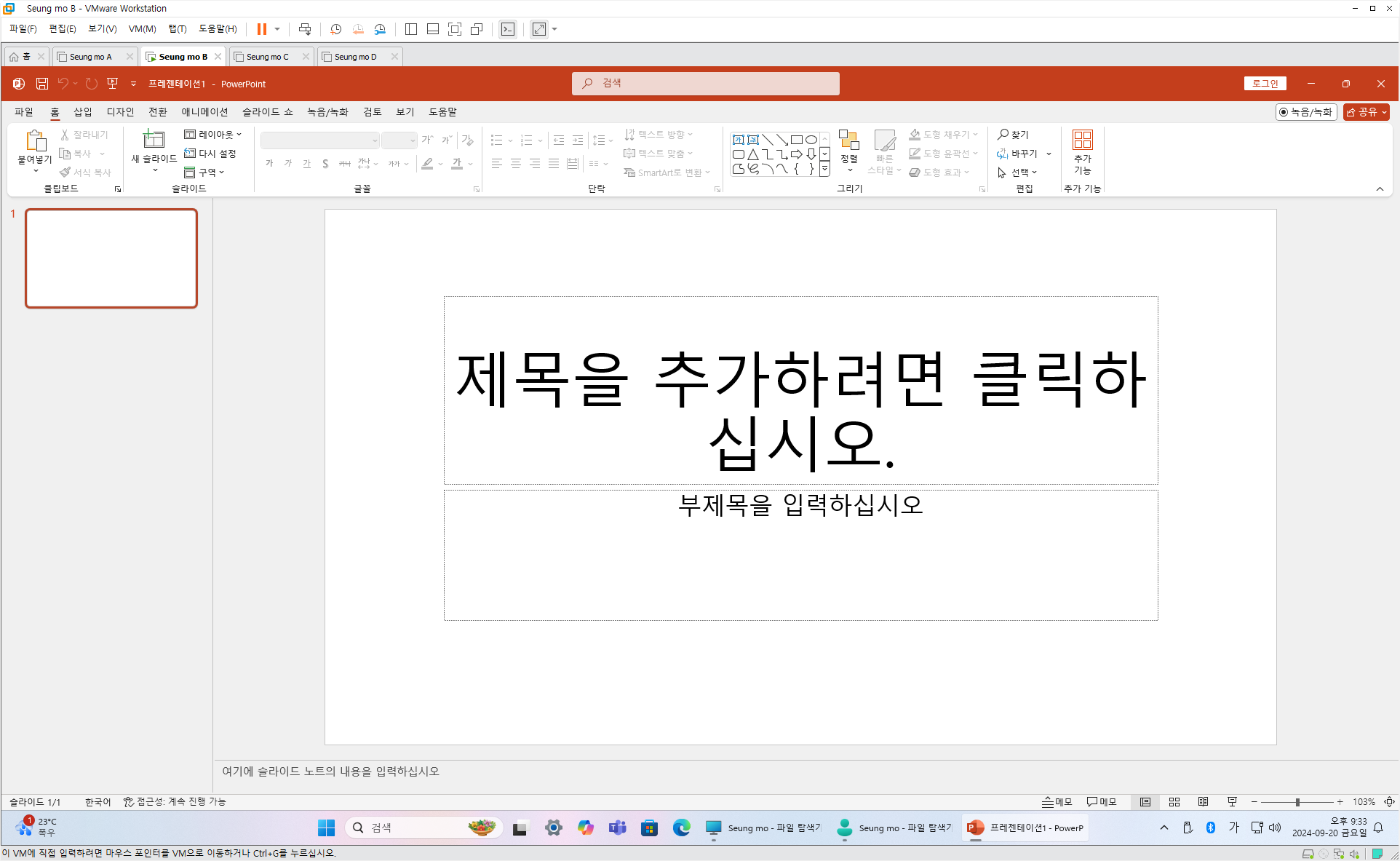Click the Arrange (정렬) icon
This screenshot has width=1400, height=861.
pos(848,140)
